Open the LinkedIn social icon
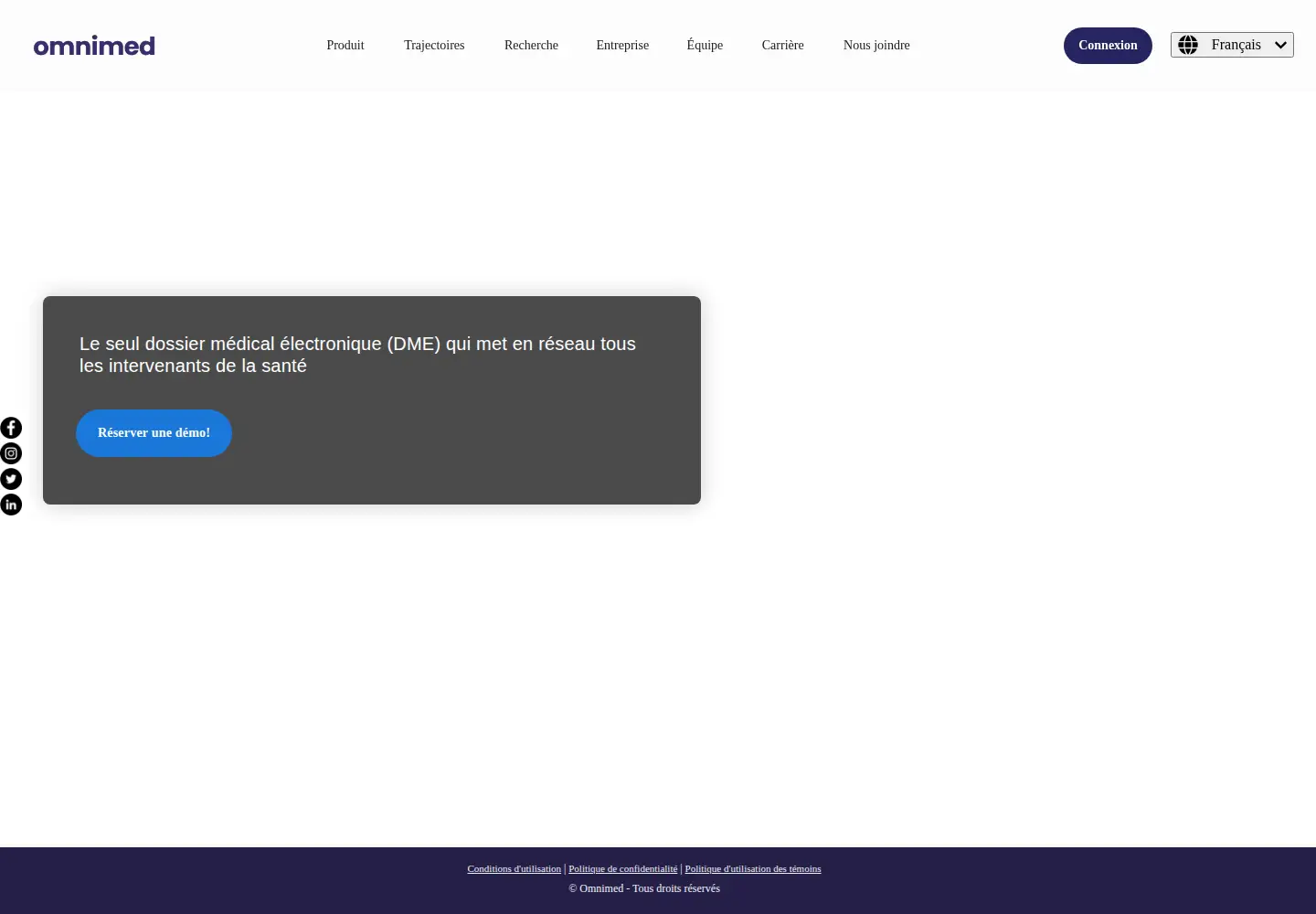The height and width of the screenshot is (914, 1316). [11, 505]
